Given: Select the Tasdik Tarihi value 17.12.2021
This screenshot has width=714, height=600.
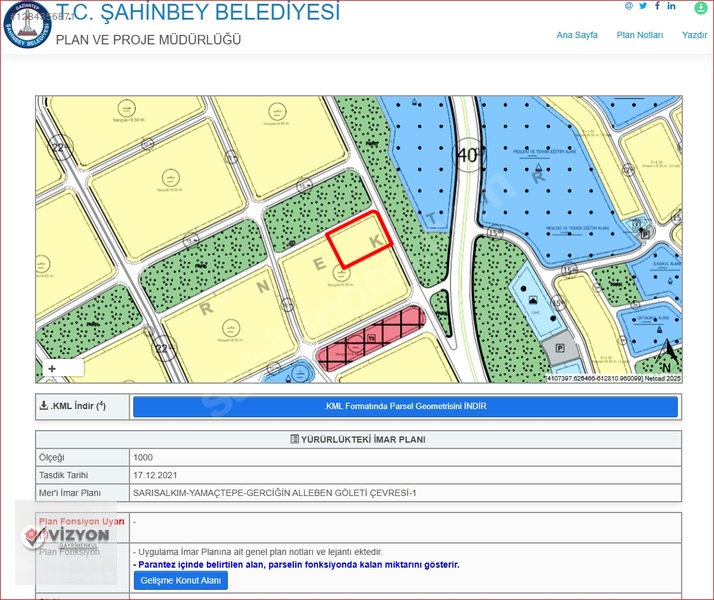Looking at the screenshot, I should click(x=155, y=475).
